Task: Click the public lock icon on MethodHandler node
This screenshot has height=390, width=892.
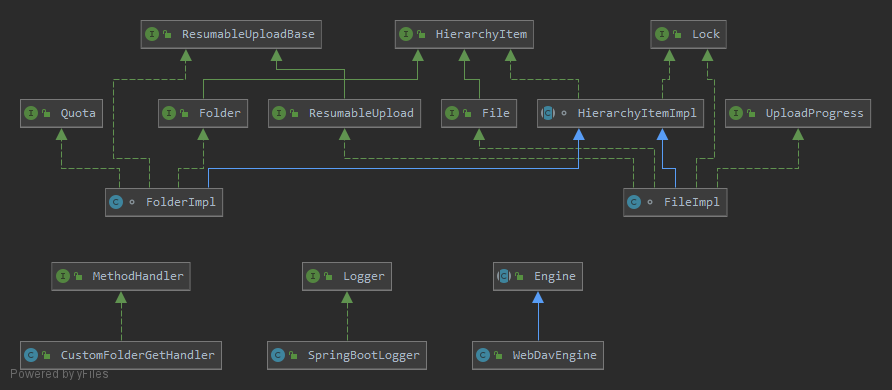Action: click(77, 277)
